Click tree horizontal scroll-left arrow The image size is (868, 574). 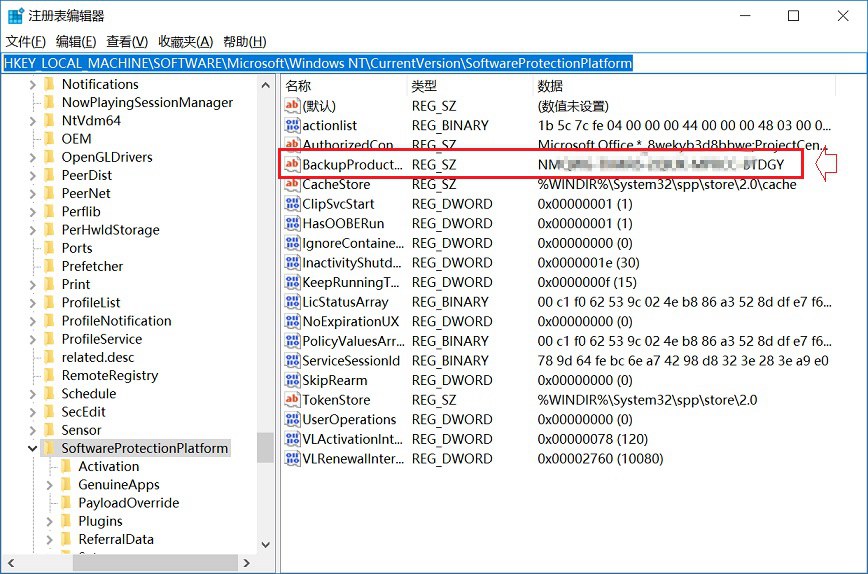[11, 563]
